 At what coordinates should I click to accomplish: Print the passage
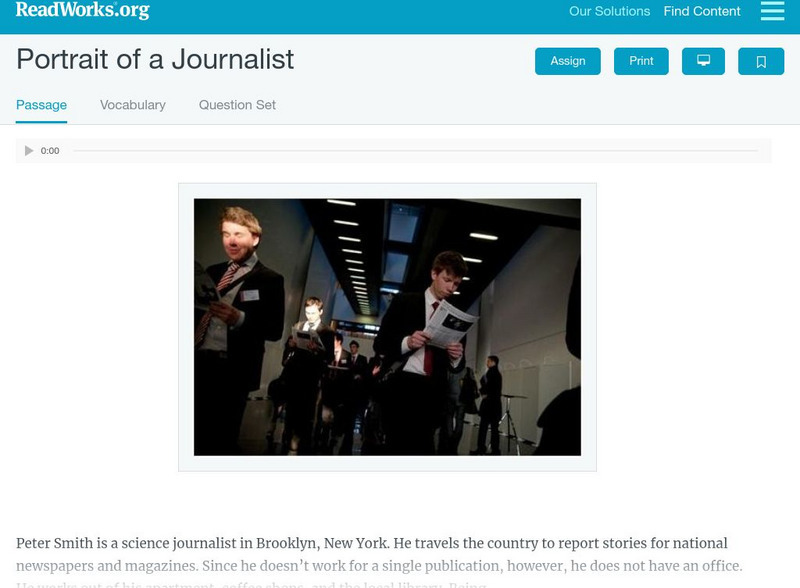pos(641,61)
